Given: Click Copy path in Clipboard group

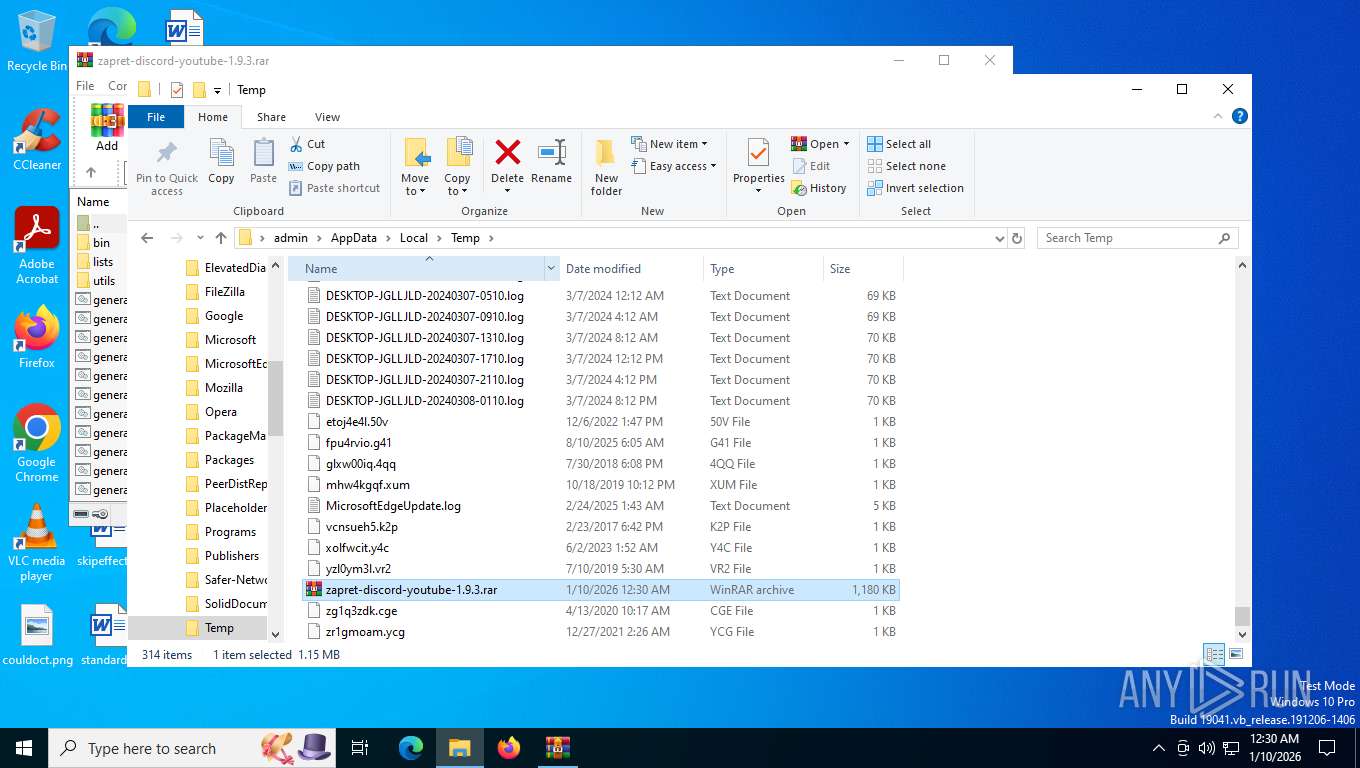Looking at the screenshot, I should coord(324,166).
